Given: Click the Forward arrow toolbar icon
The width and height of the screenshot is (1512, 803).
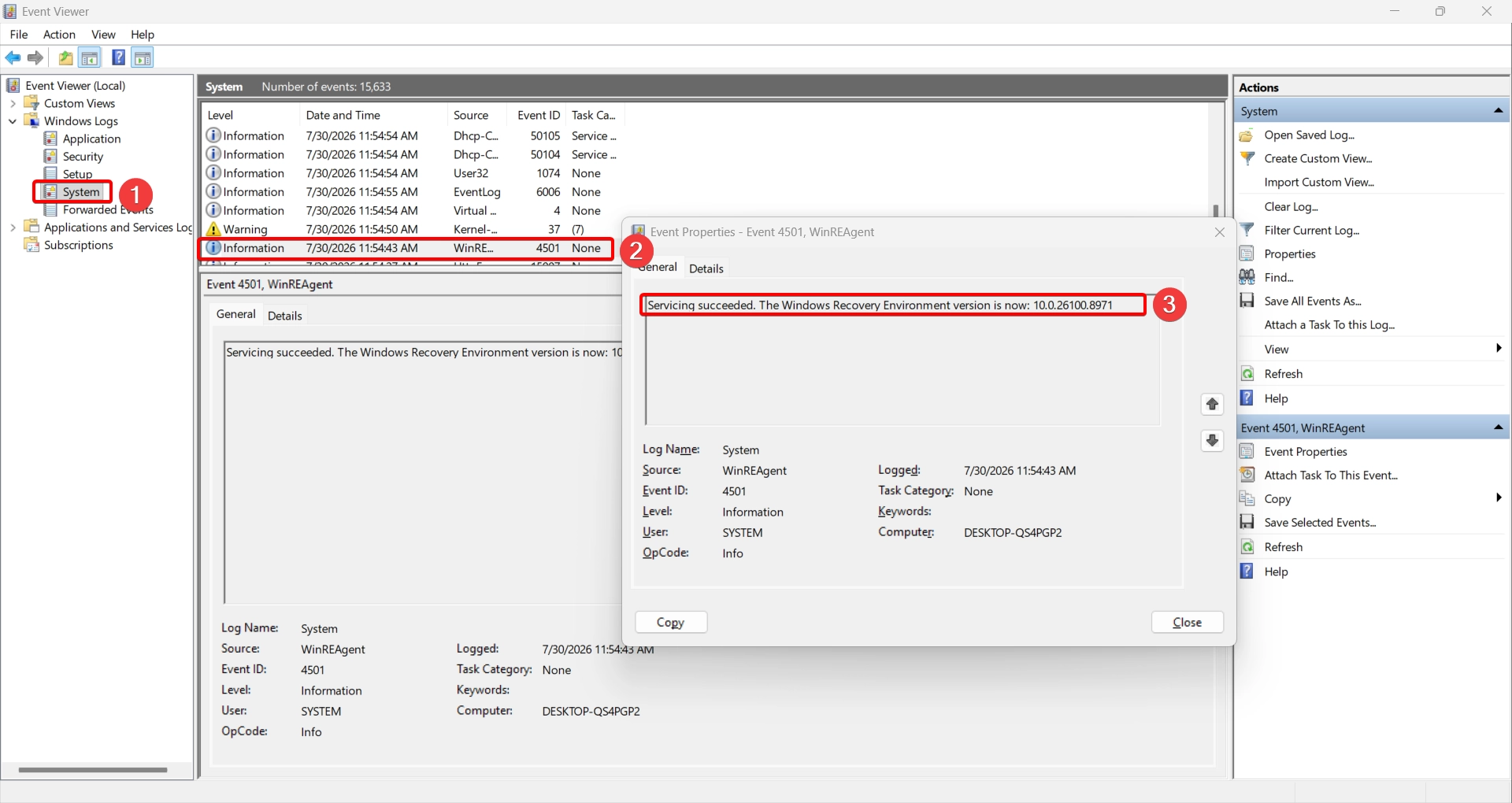Looking at the screenshot, I should (x=35, y=57).
